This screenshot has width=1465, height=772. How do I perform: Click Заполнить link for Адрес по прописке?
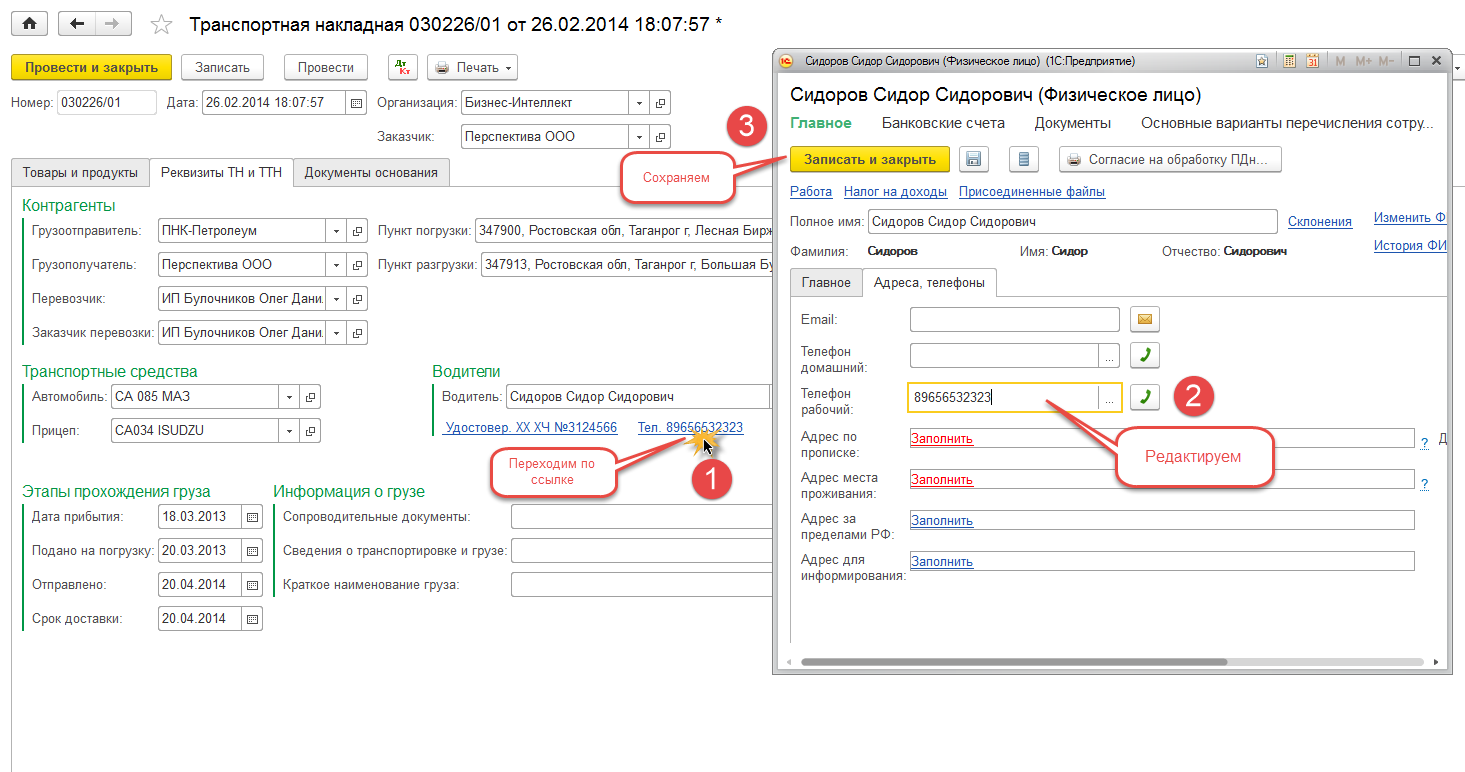point(941,438)
